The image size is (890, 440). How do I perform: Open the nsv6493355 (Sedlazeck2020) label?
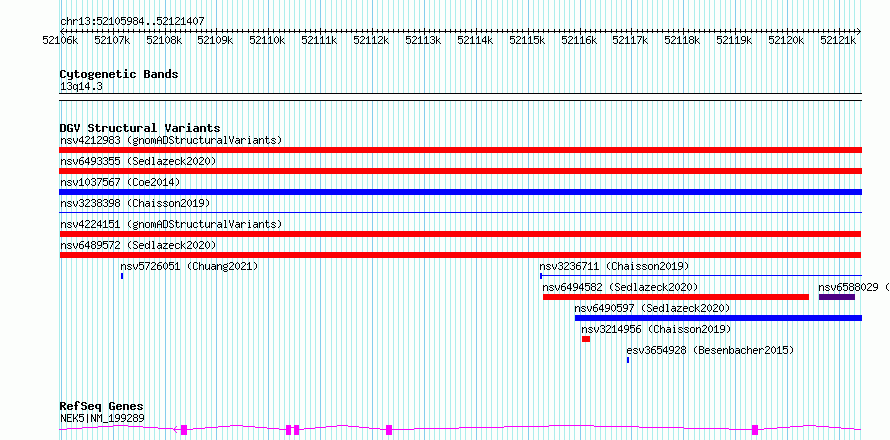click(x=138, y=161)
